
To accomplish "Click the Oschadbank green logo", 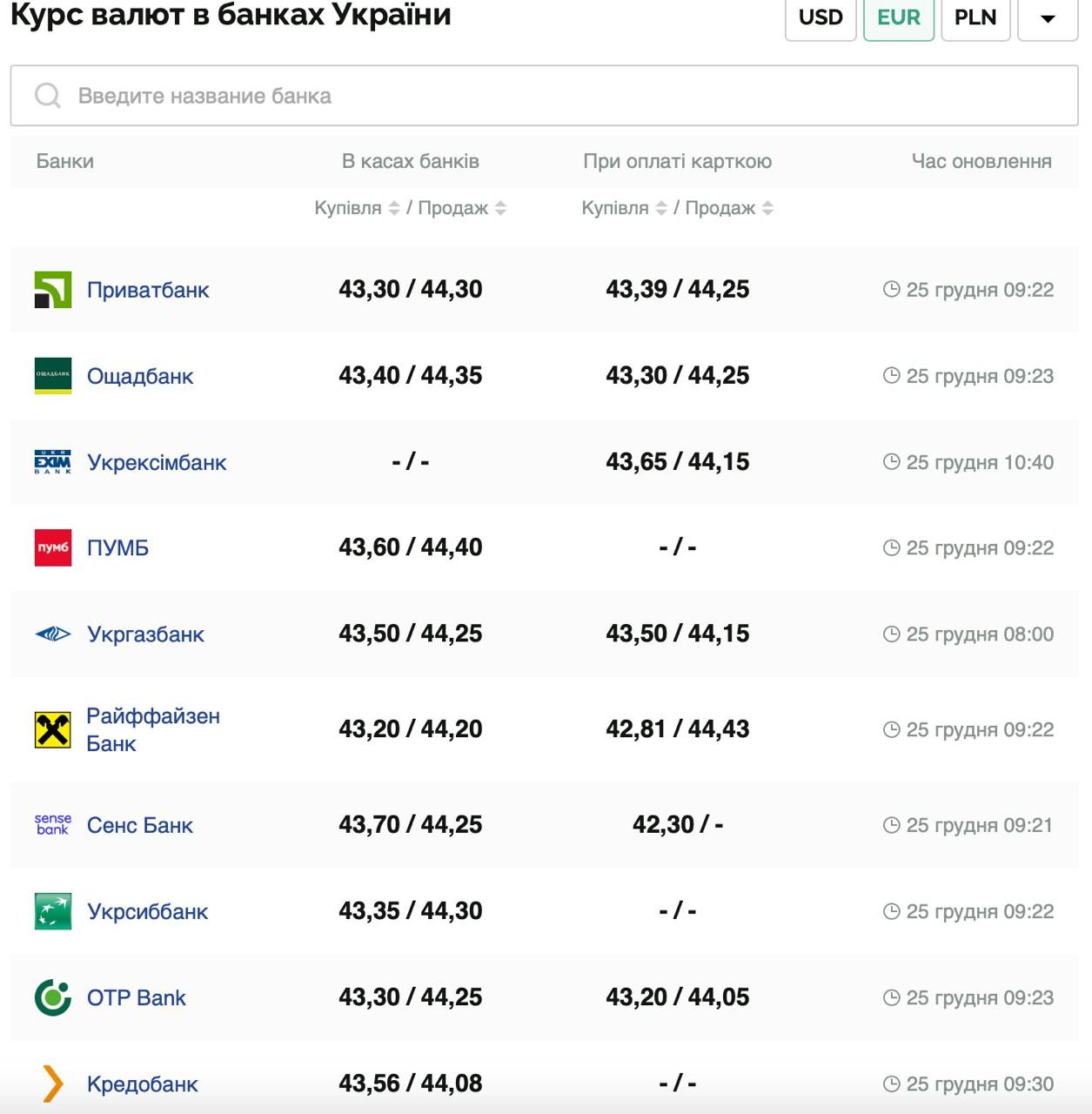I will click(52, 376).
